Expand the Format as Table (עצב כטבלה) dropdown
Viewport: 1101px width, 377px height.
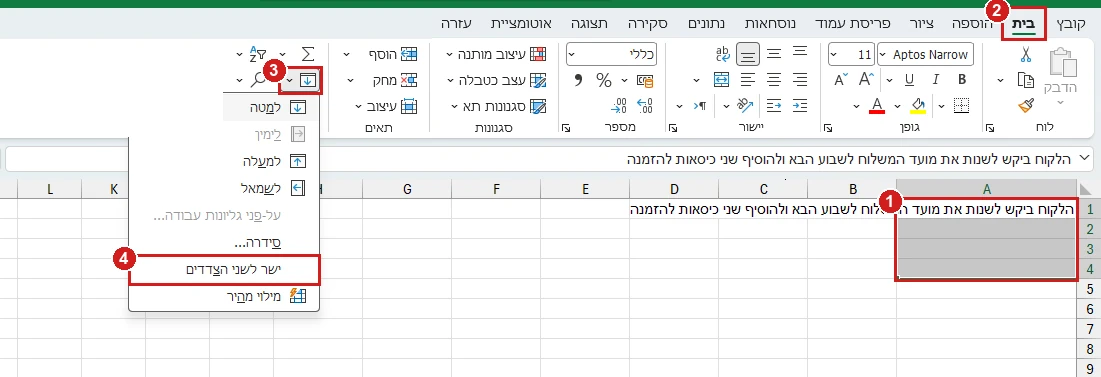449,80
